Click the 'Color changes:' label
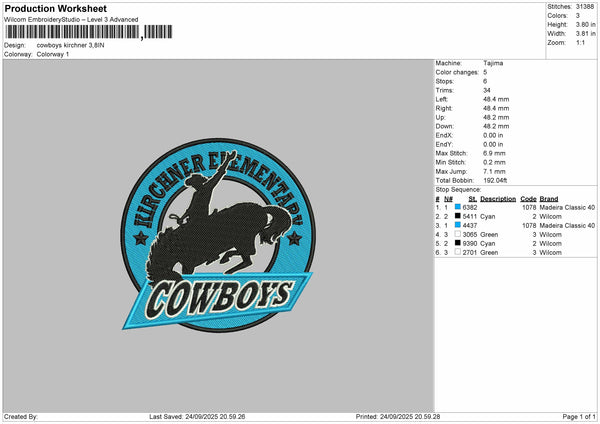 [457, 72]
